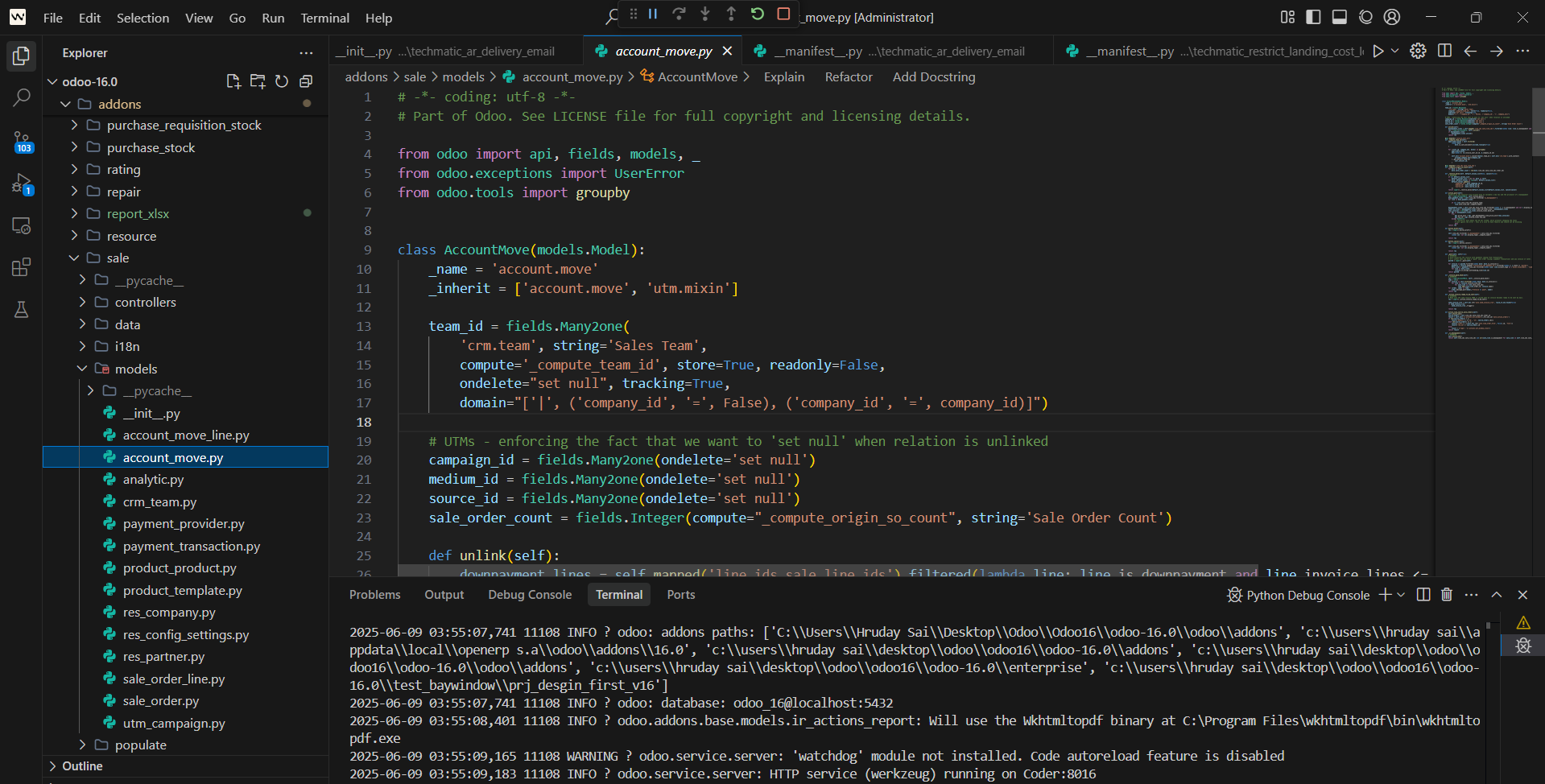This screenshot has width=1545, height=784.
Task: Open the Extensions view
Action: (22, 267)
